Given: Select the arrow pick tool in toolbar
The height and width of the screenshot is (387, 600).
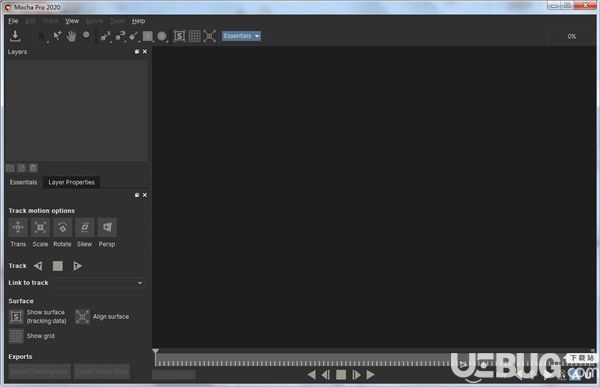Looking at the screenshot, I should [x=42, y=36].
